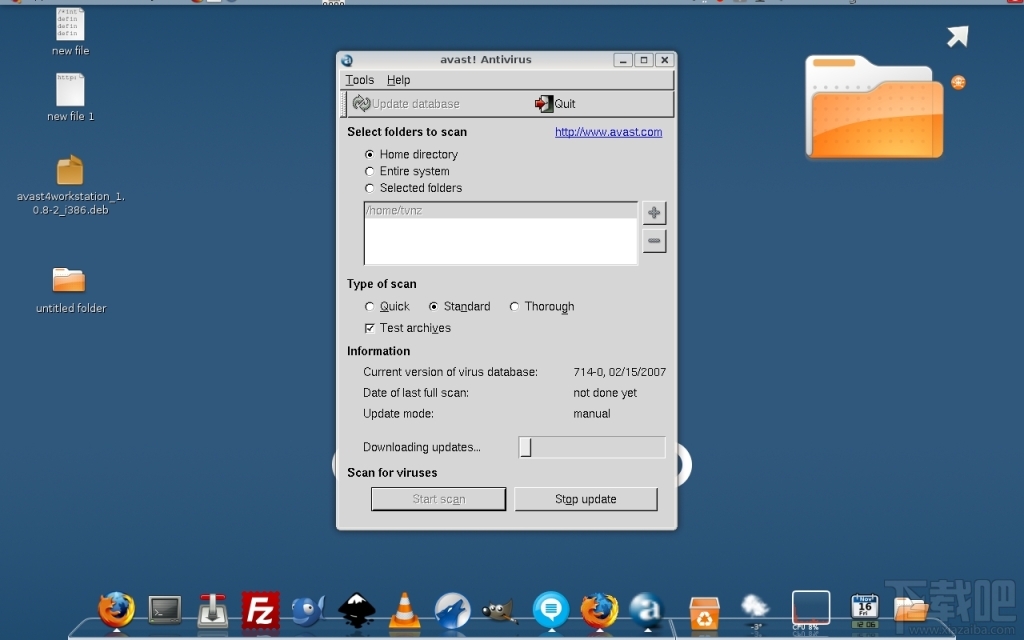Click the minus icon to remove folder
1024x640 pixels.
(654, 241)
